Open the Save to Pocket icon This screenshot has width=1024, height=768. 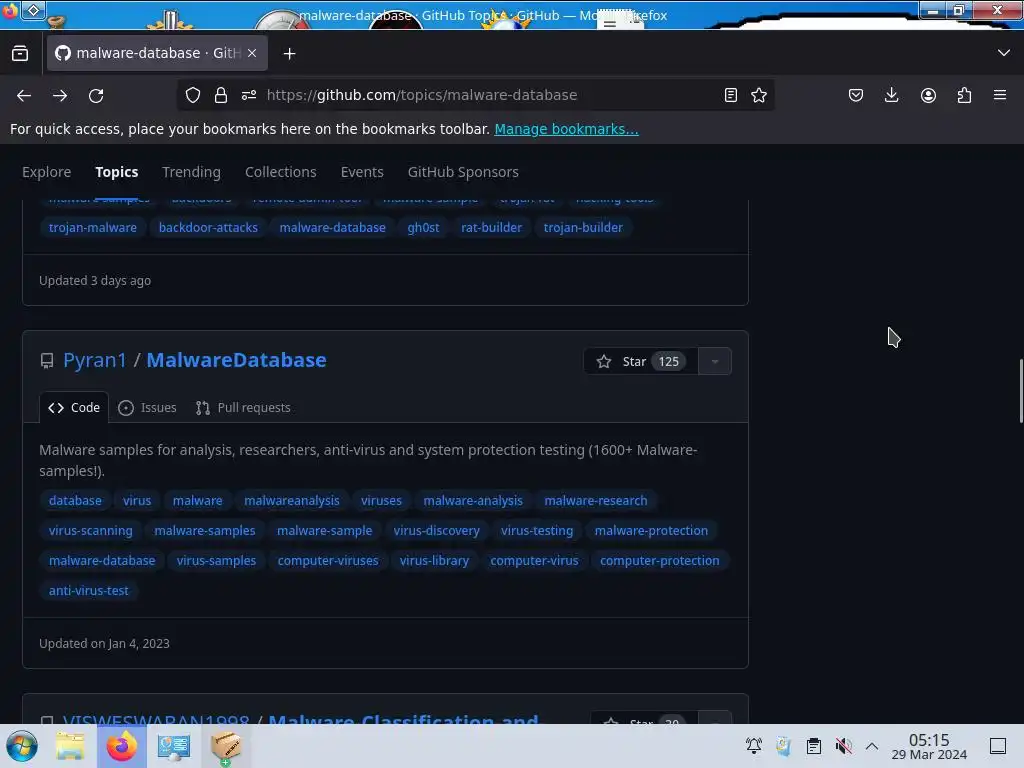coord(856,95)
